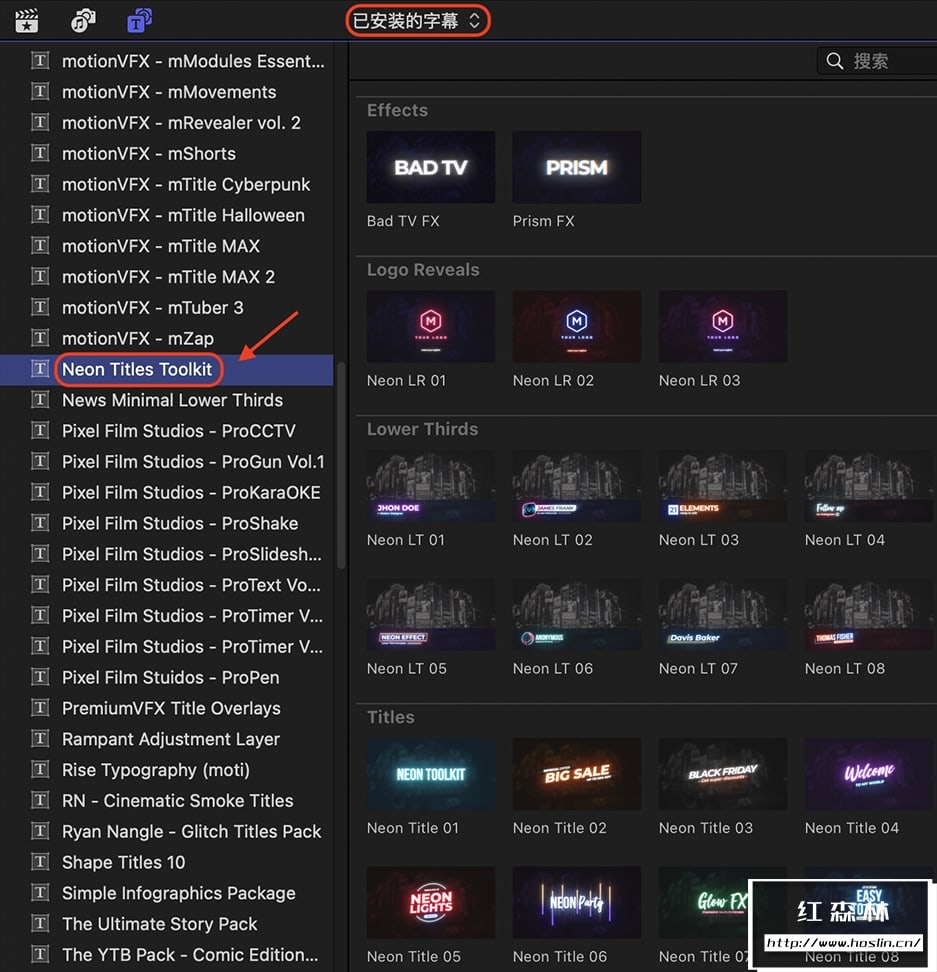
Task: Click the T icon beside Pixel Film Stuidos - ProPen
Action: click(40, 677)
